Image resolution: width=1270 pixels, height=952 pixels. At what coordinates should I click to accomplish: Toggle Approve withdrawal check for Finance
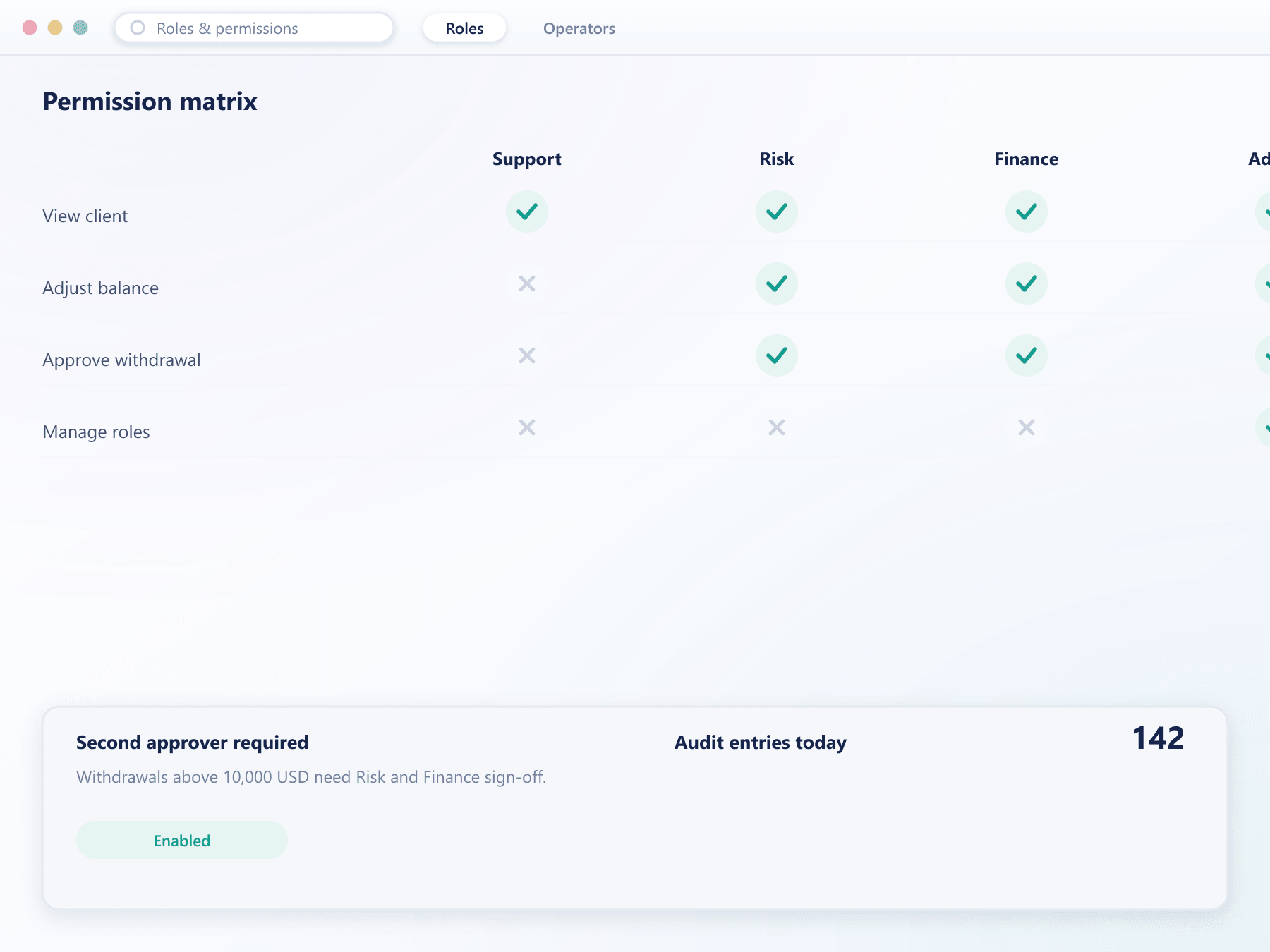(x=1027, y=355)
